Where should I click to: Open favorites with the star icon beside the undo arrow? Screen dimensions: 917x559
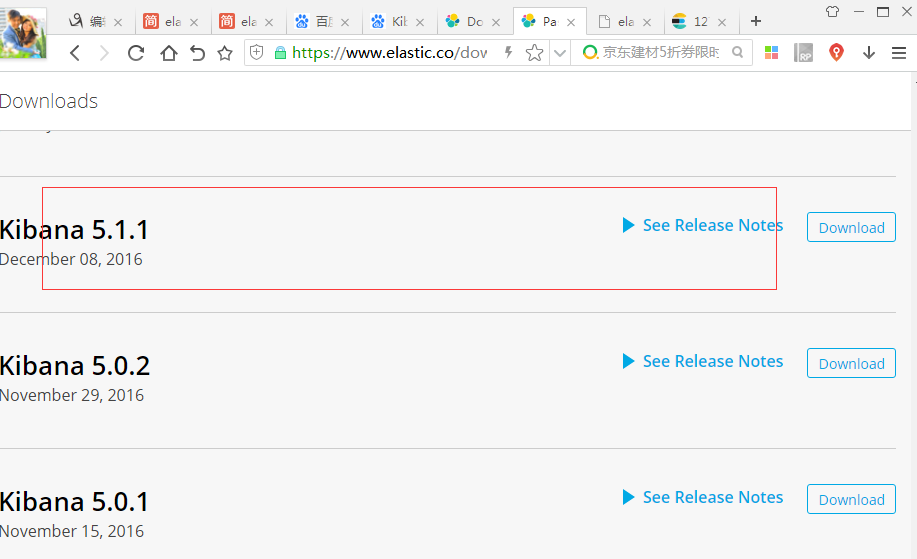click(225, 53)
